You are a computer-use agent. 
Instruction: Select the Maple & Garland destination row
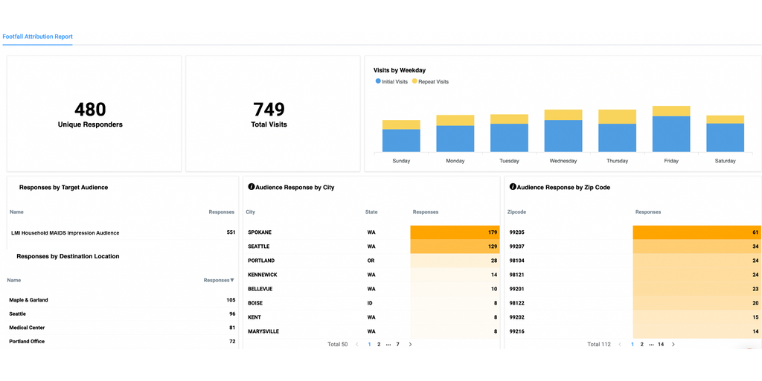point(122,300)
